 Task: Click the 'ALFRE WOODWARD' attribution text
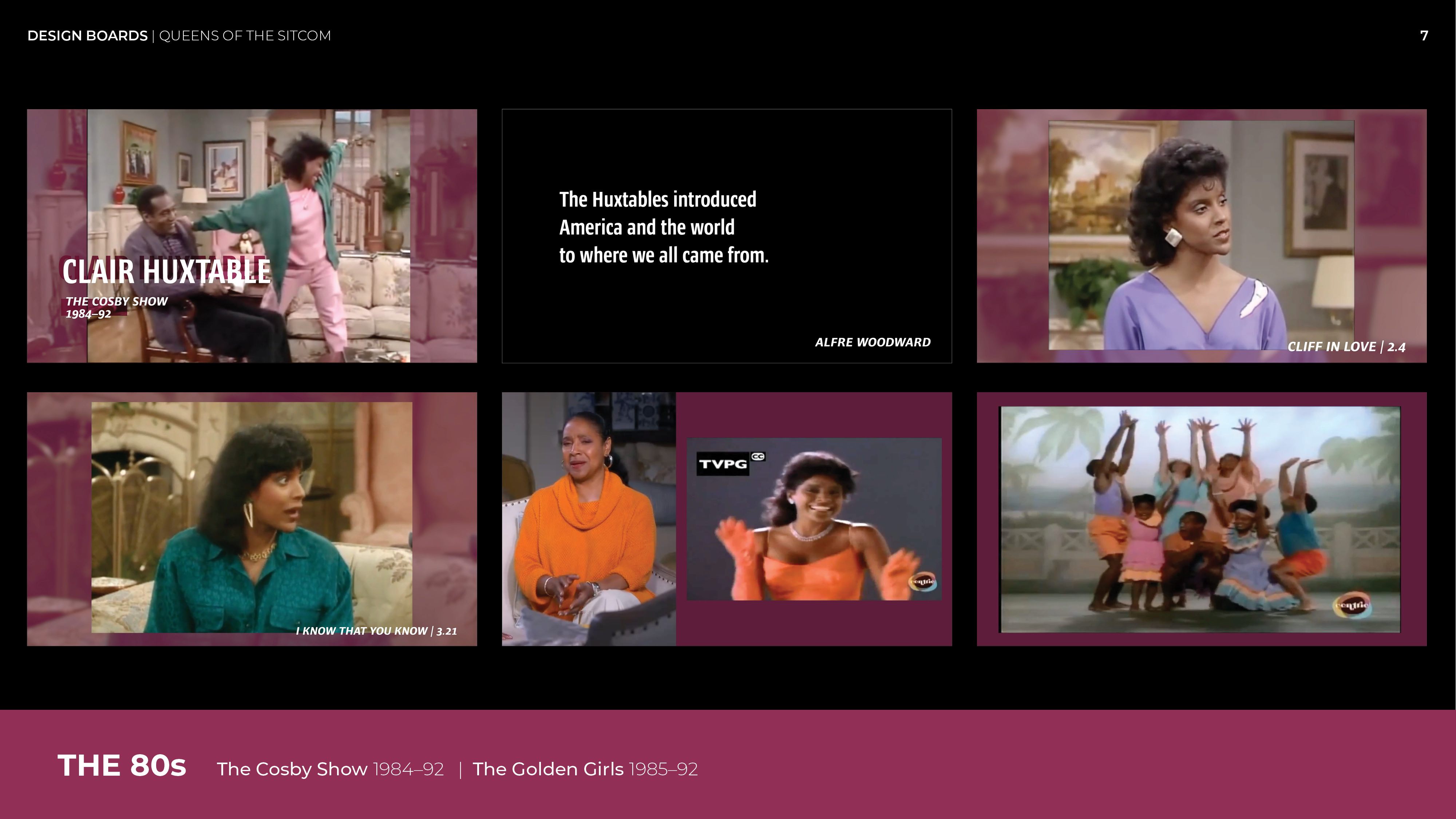coord(873,342)
